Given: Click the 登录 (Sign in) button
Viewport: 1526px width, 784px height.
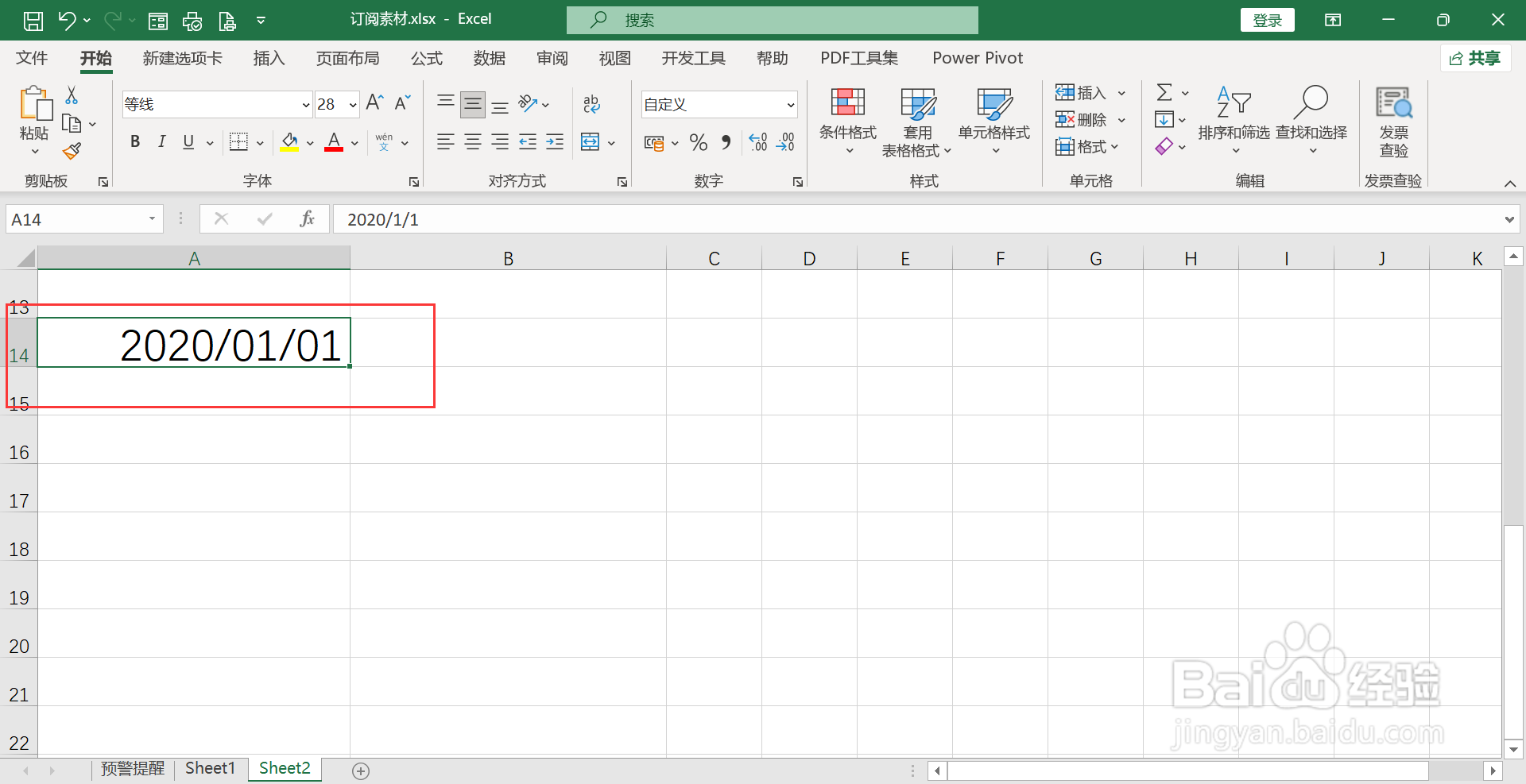Looking at the screenshot, I should [x=1268, y=21].
